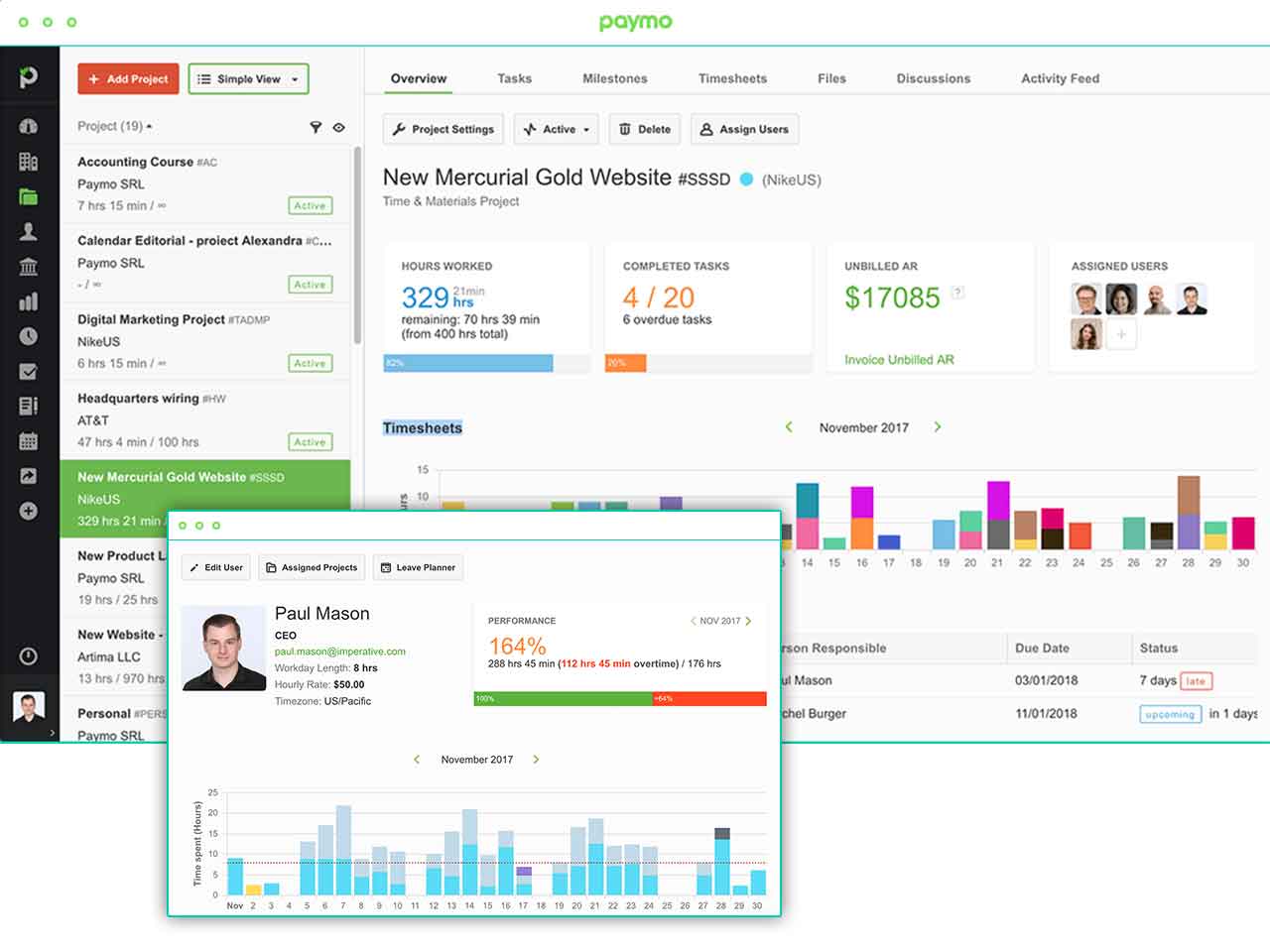This screenshot has height=952, width=1270.
Task: Toggle the eye visibility icon in project list
Action: coord(338,127)
